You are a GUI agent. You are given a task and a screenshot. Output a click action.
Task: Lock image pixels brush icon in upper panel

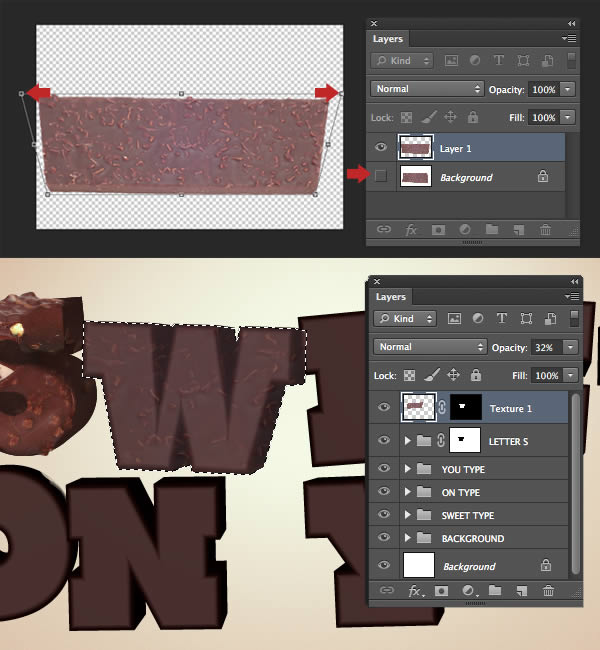click(x=429, y=117)
